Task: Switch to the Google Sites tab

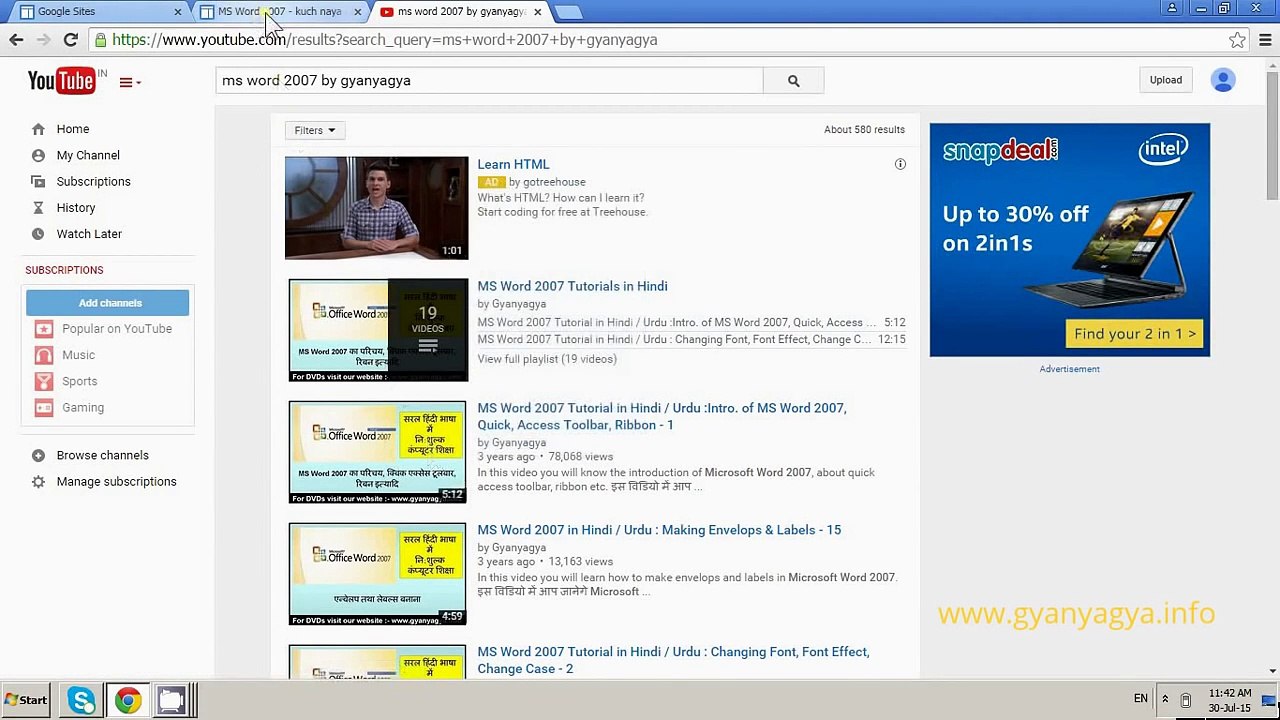Action: click(x=100, y=12)
